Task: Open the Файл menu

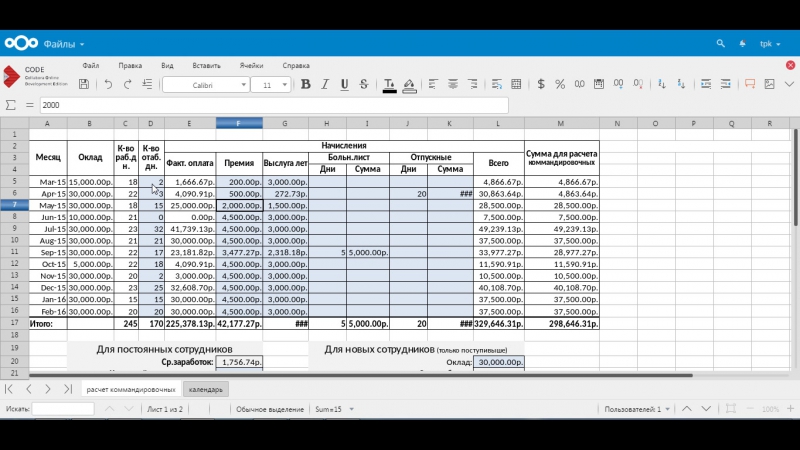Action: pos(91,66)
